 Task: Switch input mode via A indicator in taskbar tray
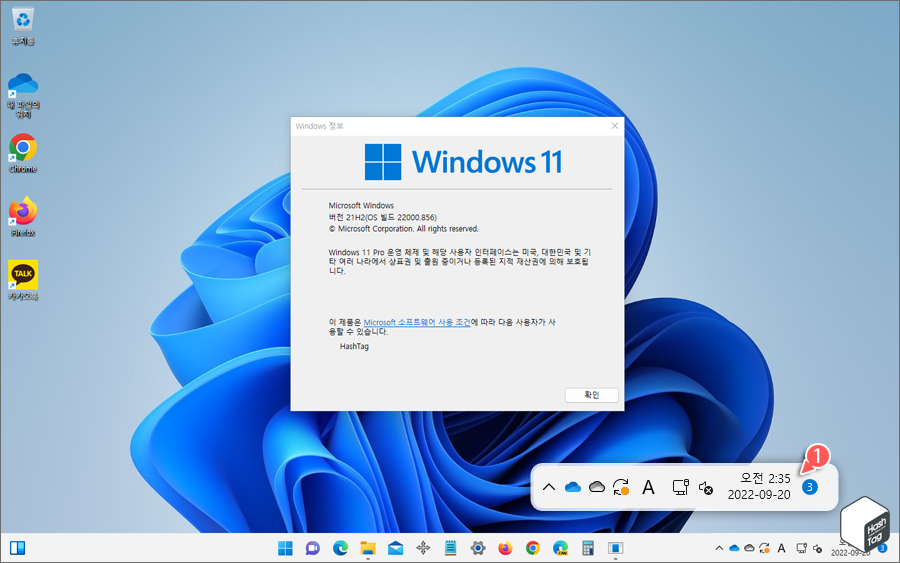(x=781, y=548)
